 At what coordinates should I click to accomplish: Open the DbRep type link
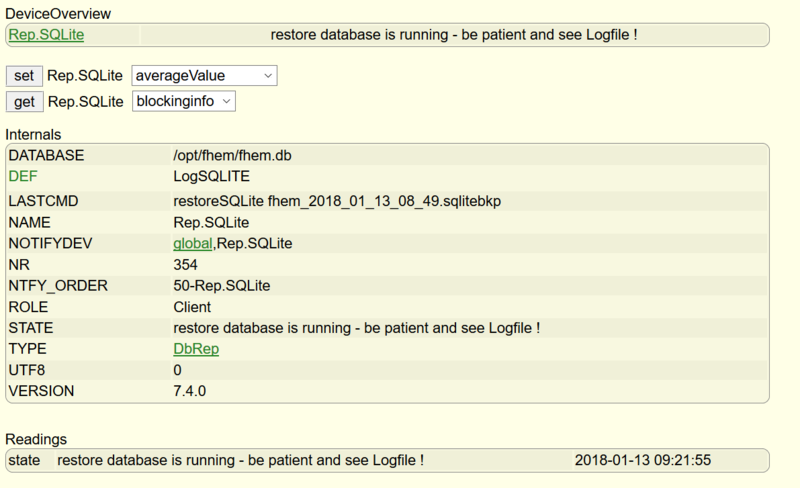click(x=196, y=349)
